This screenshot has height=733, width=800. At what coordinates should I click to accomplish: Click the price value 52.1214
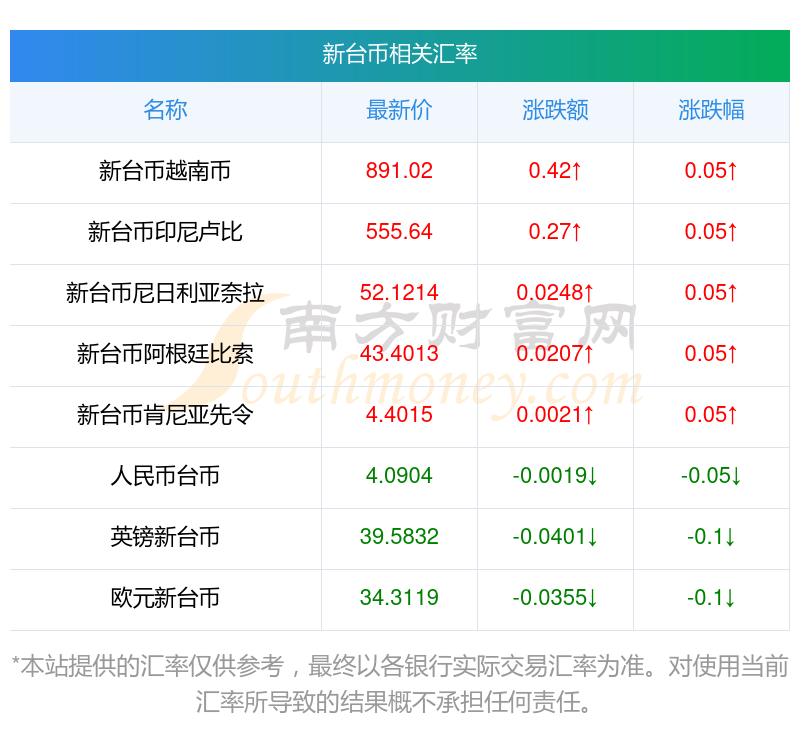pyautogui.click(x=399, y=293)
